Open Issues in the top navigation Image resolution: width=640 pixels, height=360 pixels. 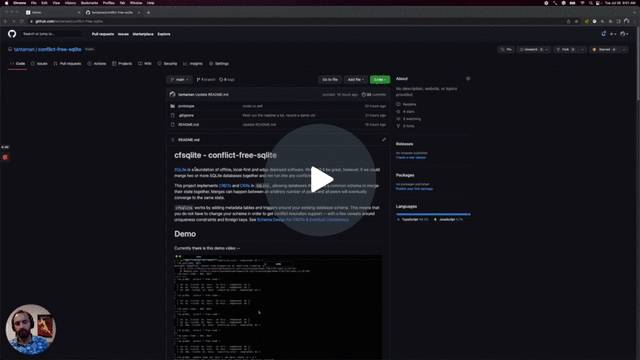123,34
